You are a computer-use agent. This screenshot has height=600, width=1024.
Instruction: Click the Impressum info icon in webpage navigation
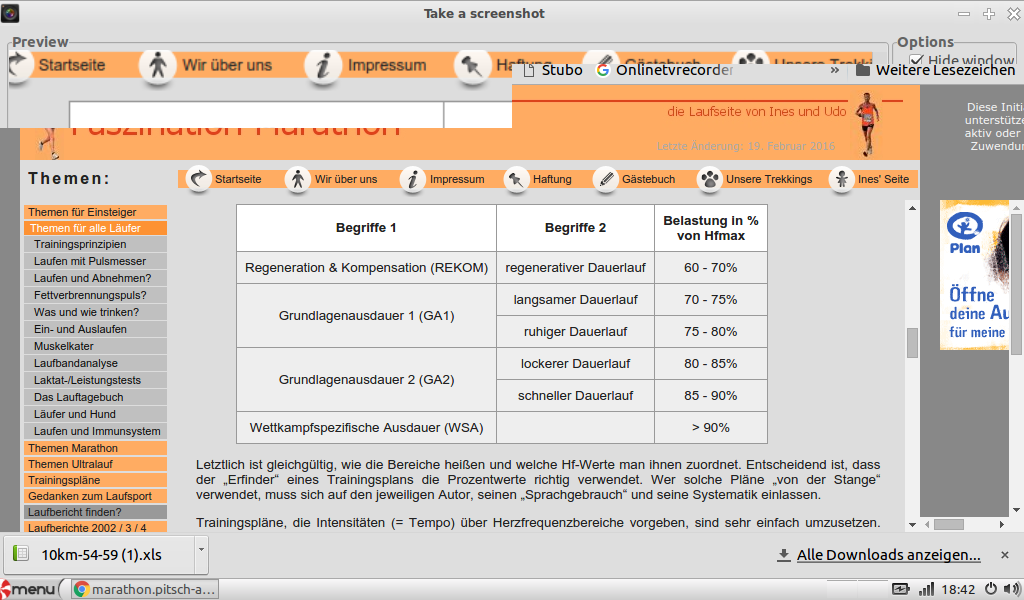click(x=412, y=179)
